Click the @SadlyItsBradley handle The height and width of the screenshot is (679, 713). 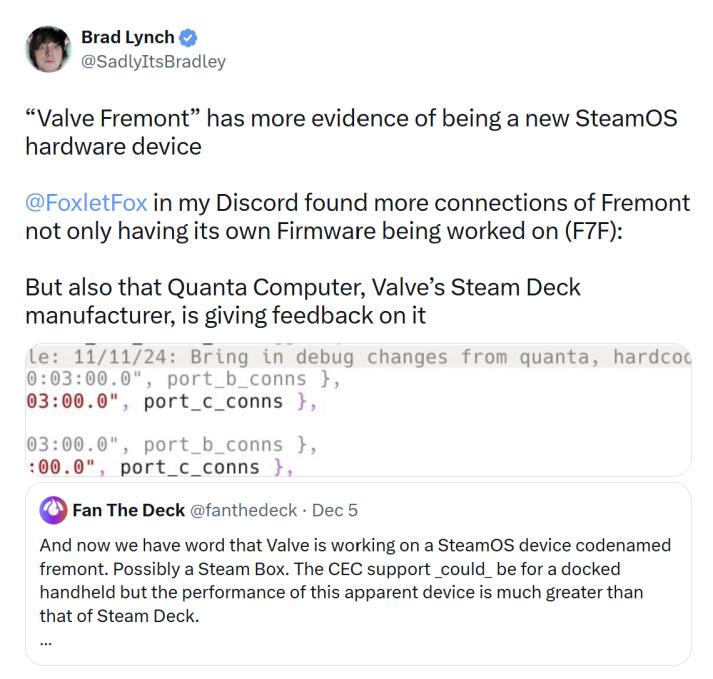pos(153,61)
